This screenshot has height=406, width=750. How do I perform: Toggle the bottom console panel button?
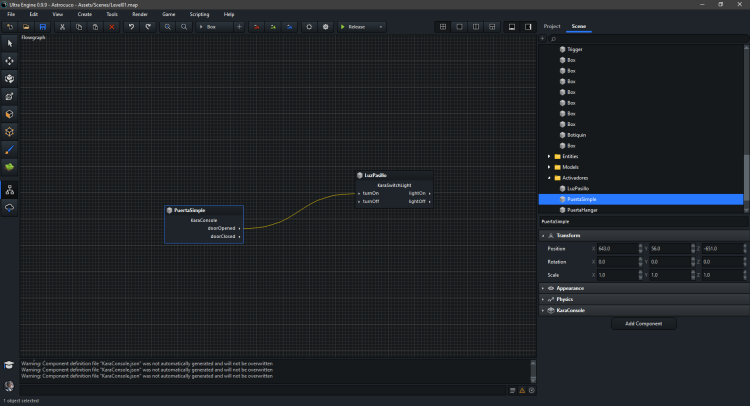tap(511, 26)
